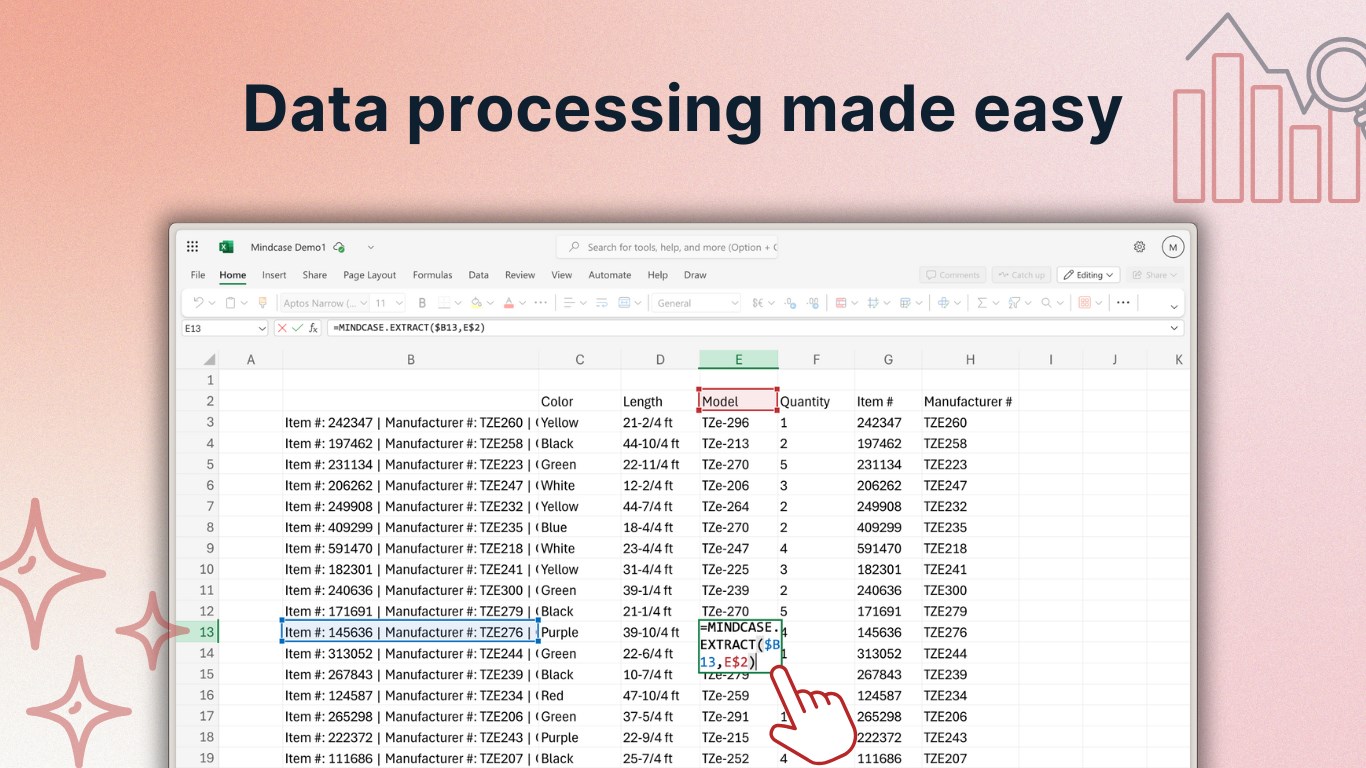Open the Review tab
This screenshot has height=768, width=1366.
[520, 275]
